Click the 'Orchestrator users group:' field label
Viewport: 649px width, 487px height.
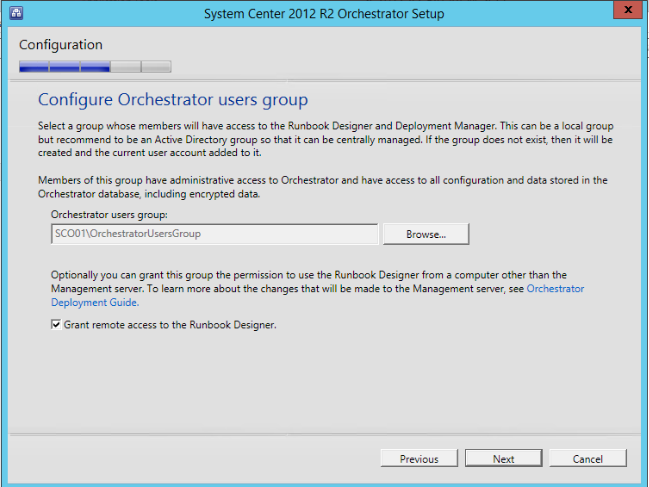coord(110,214)
